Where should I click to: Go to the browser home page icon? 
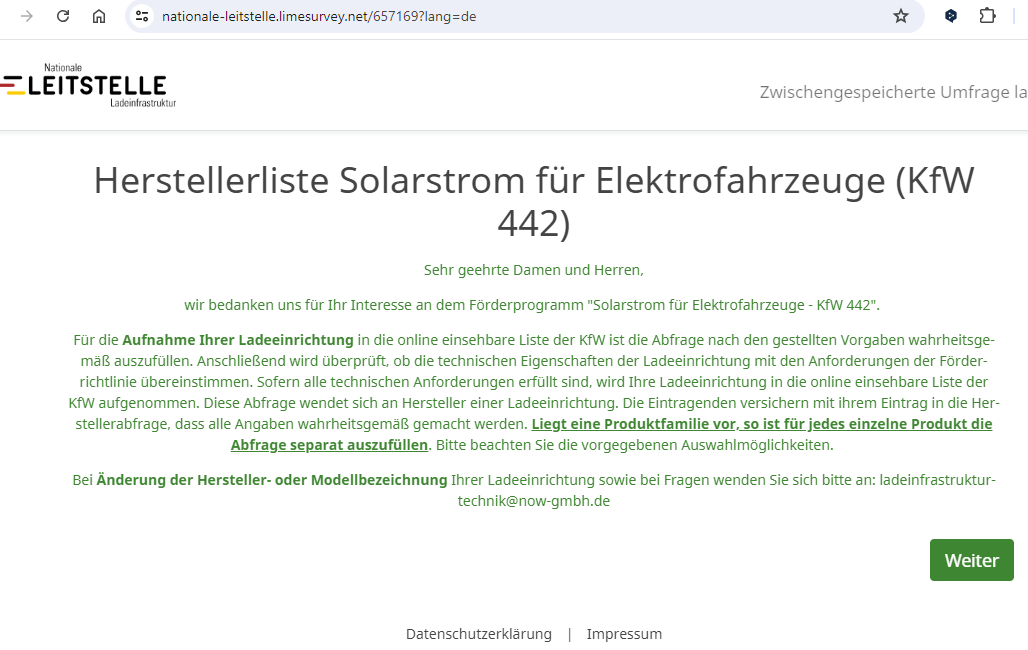click(x=99, y=16)
